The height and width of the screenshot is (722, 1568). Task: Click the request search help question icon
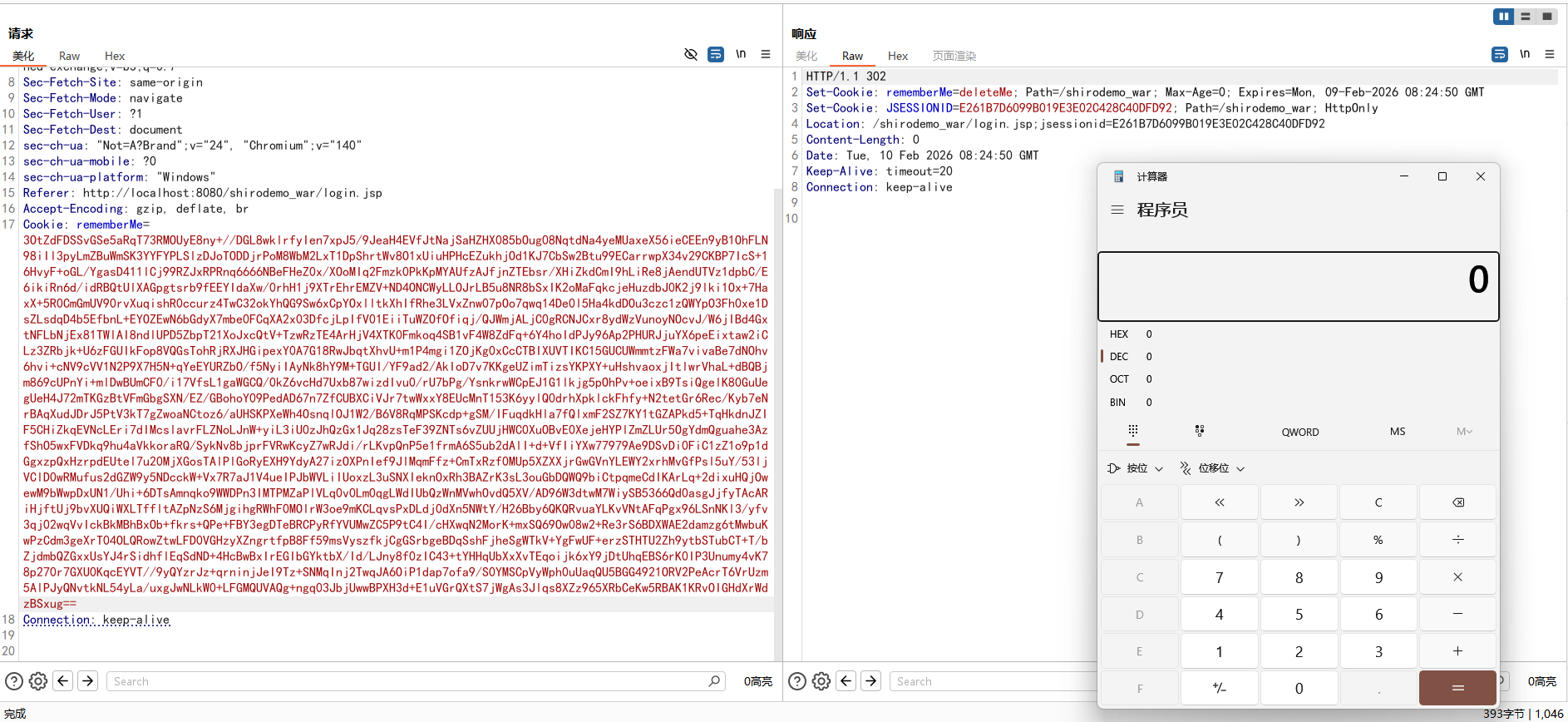[x=14, y=681]
